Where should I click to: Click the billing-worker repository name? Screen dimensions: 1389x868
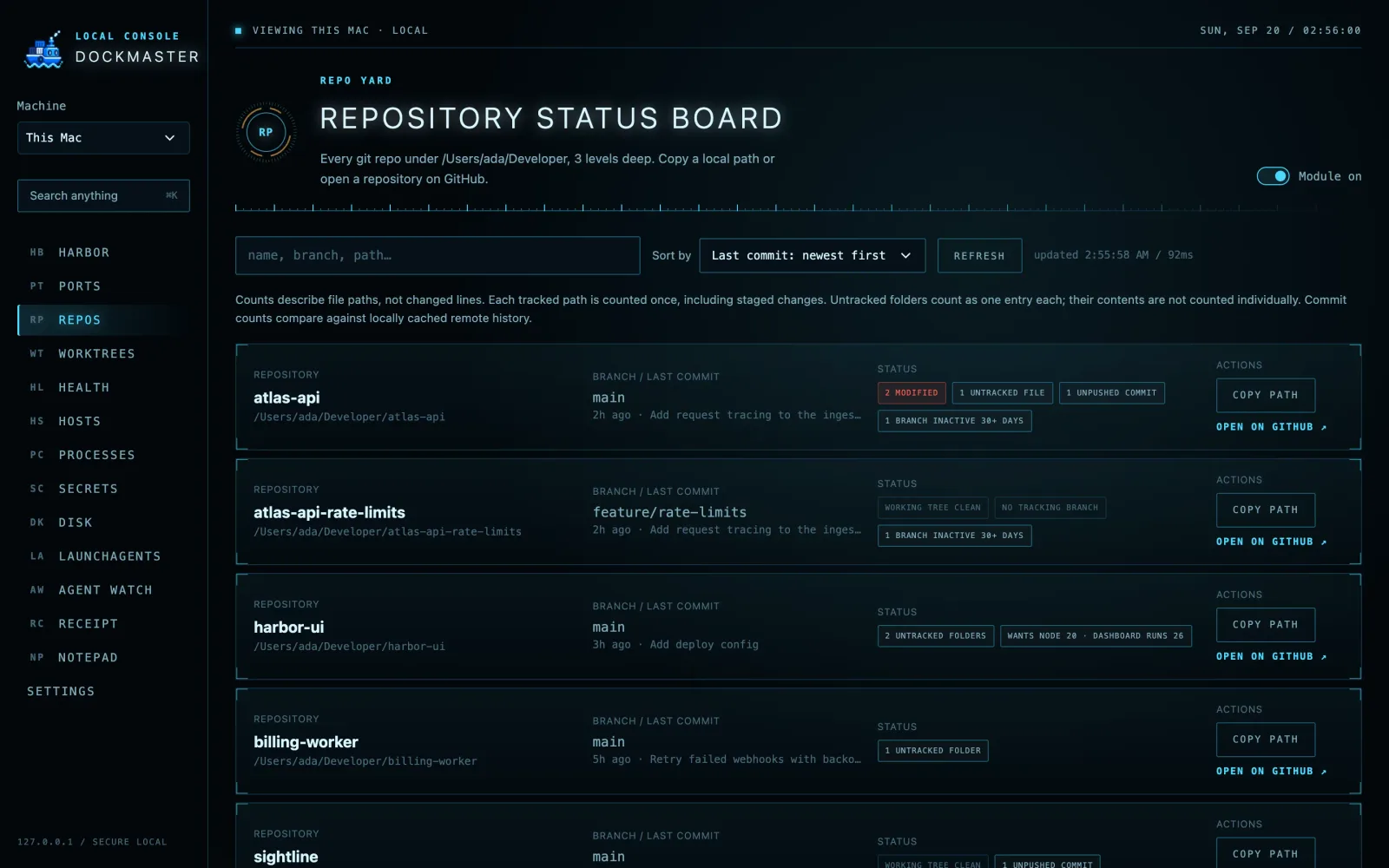[306, 742]
